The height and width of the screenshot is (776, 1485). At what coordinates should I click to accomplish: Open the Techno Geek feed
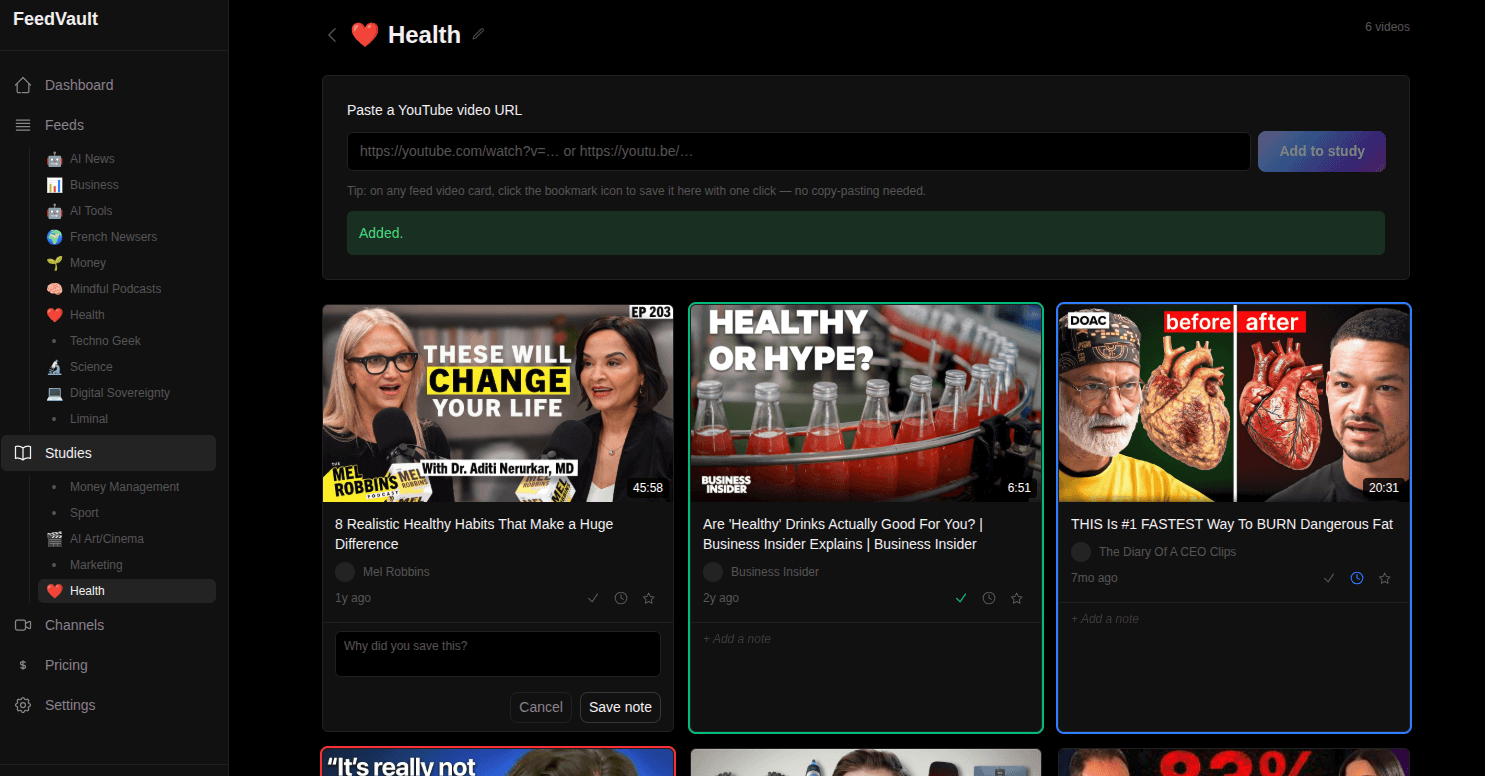(x=127, y=341)
